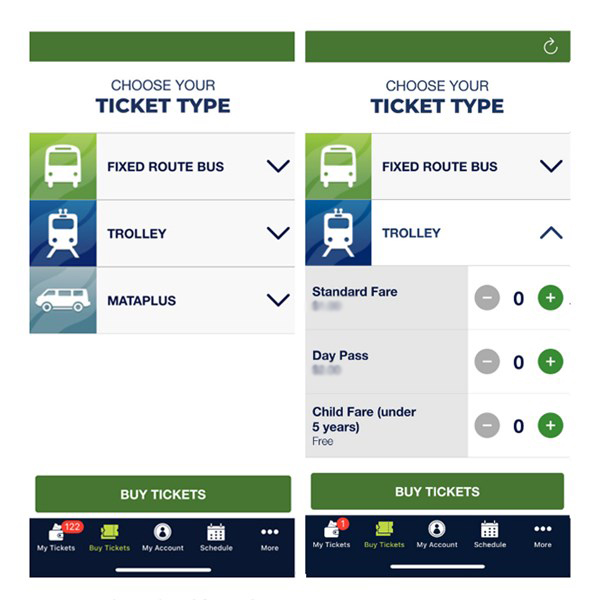
Task: Tap the Mataplus van icon
Action: pos(63,300)
